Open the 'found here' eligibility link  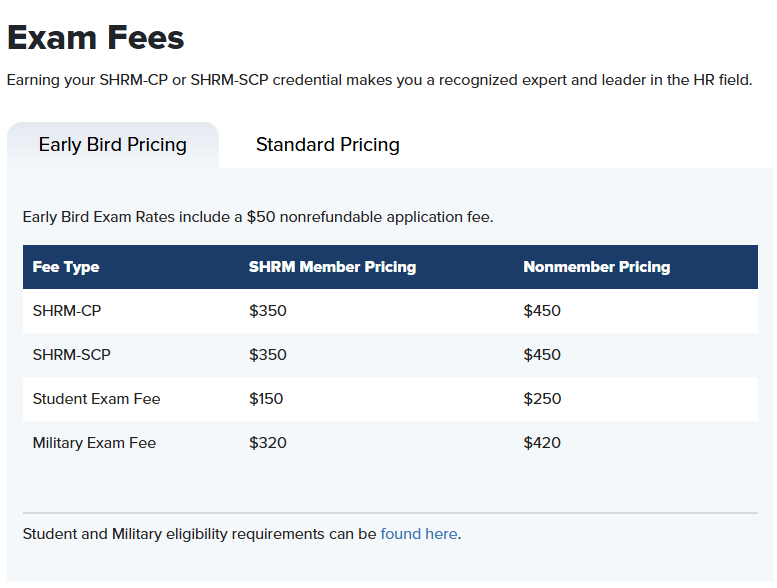[x=419, y=534]
